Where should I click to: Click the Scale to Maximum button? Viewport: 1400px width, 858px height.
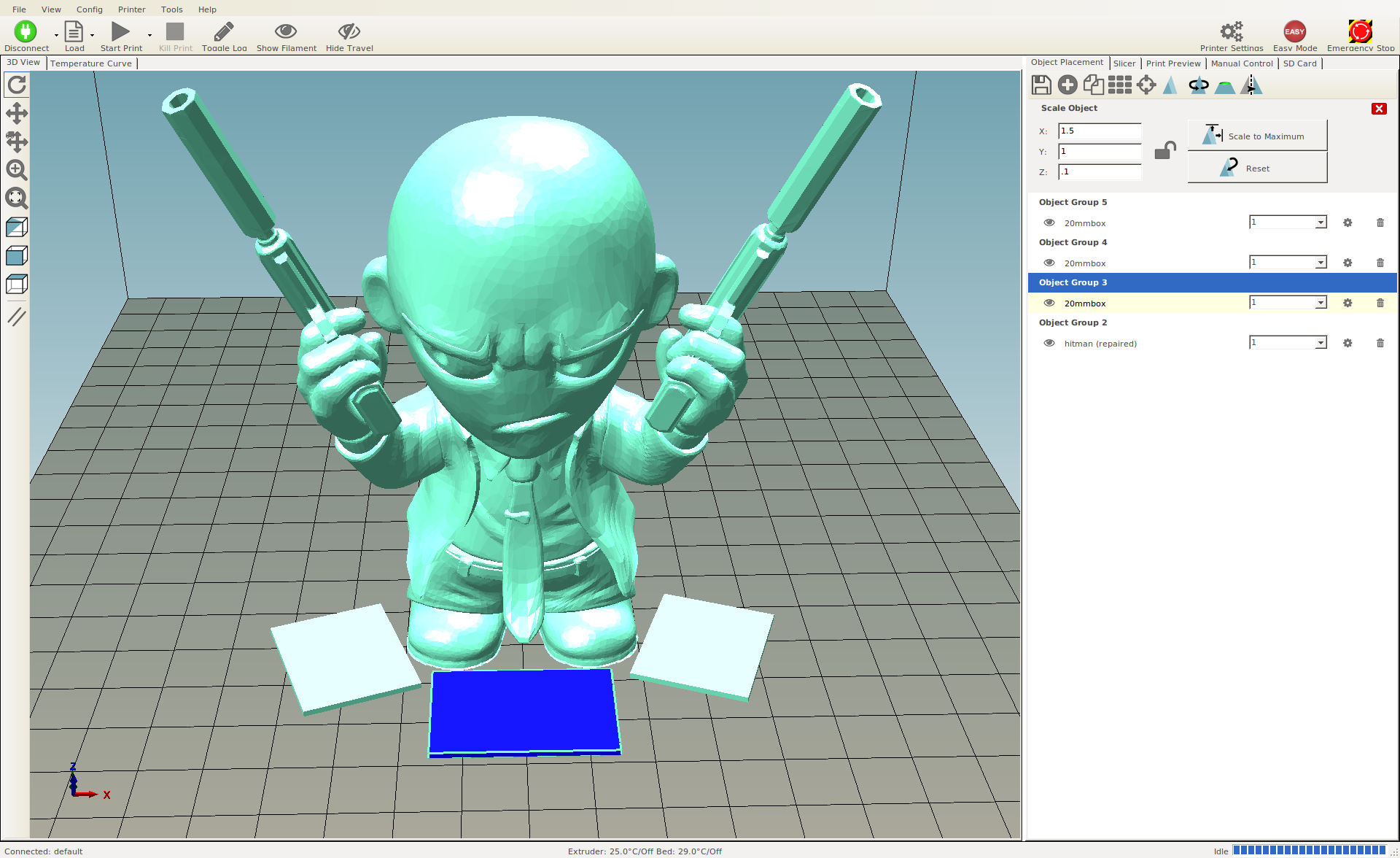1257,136
